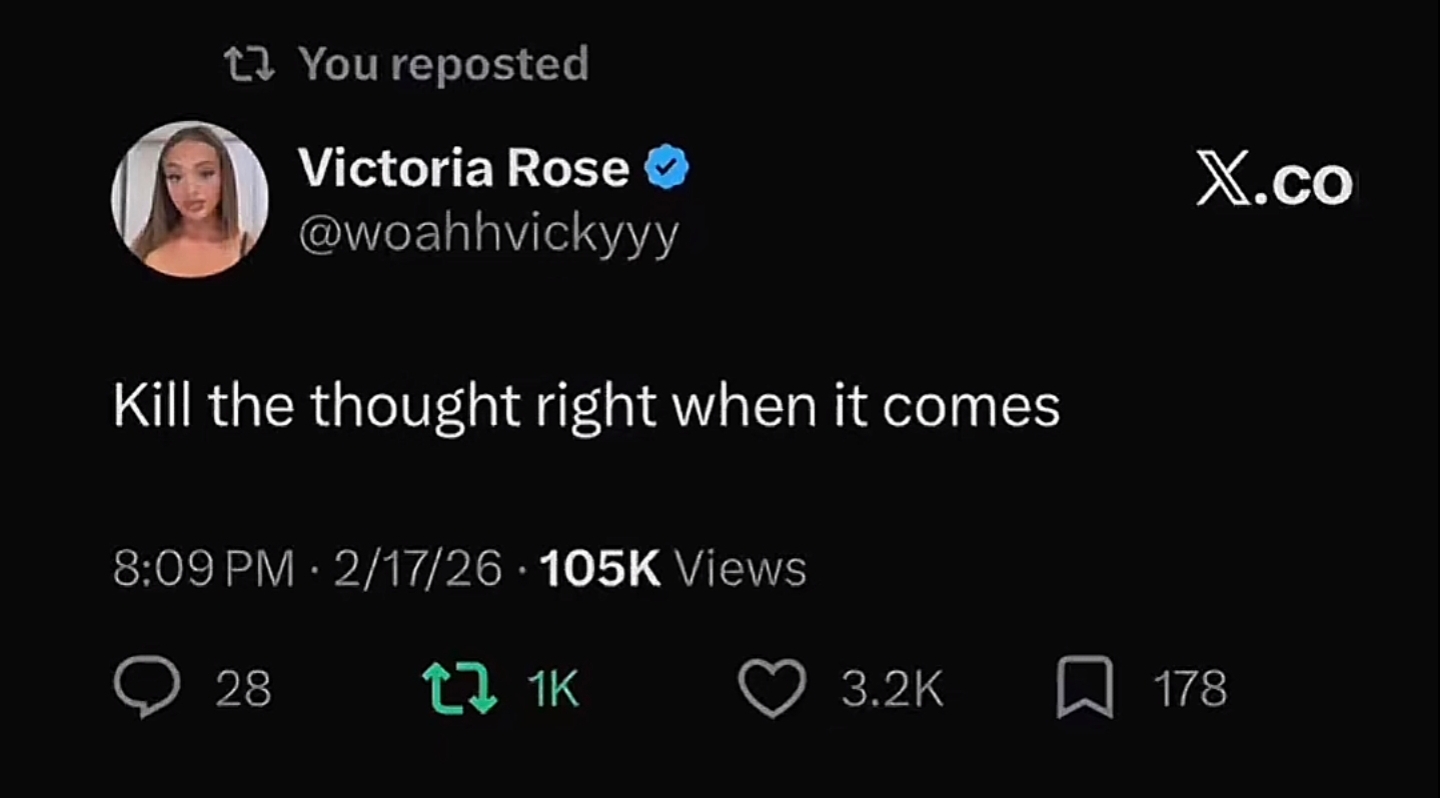The image size is (1440, 798).
Task: Open the @woahhvickyyy handle link
Action: tap(489, 234)
